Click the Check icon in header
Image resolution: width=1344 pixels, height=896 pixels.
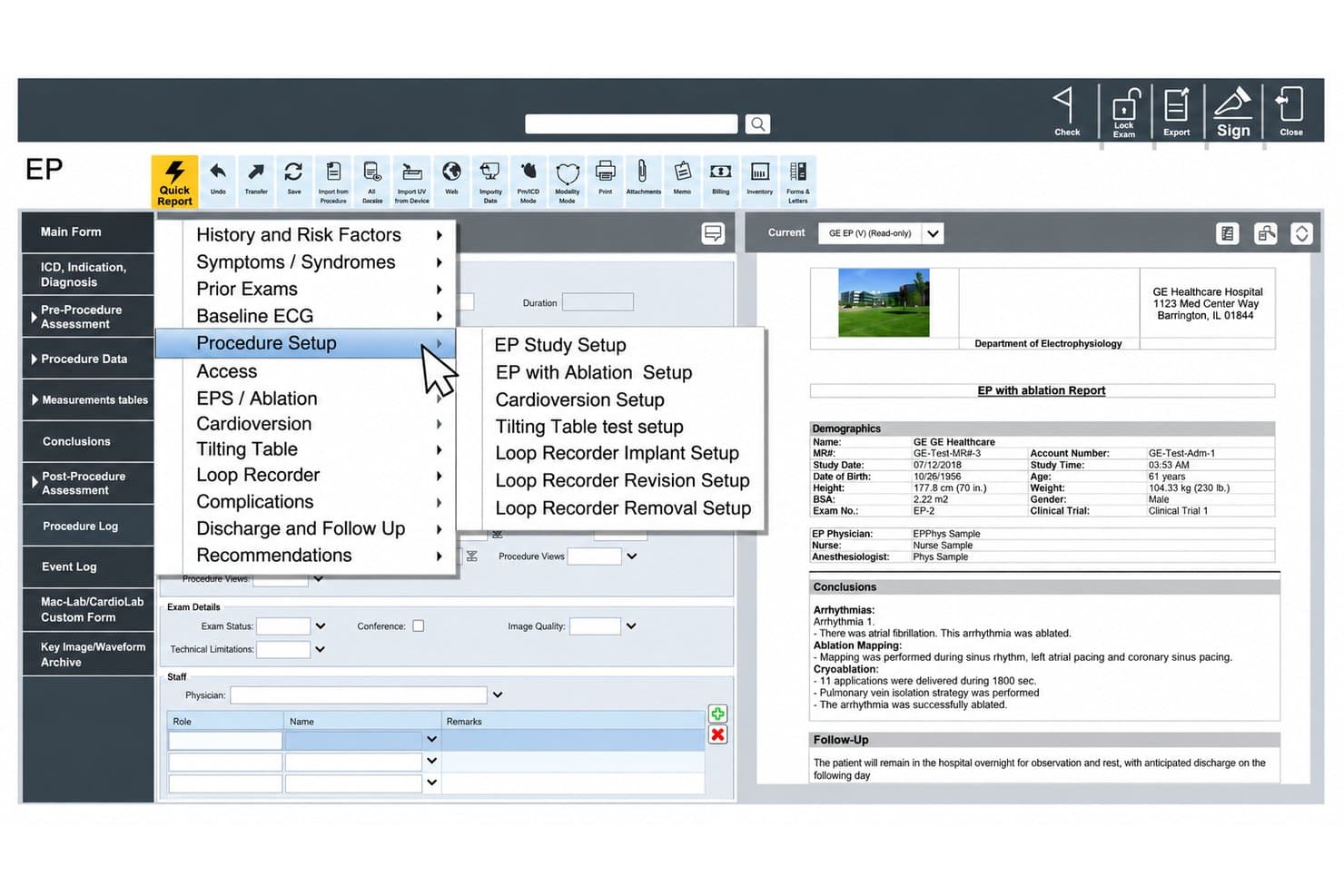tap(1066, 113)
